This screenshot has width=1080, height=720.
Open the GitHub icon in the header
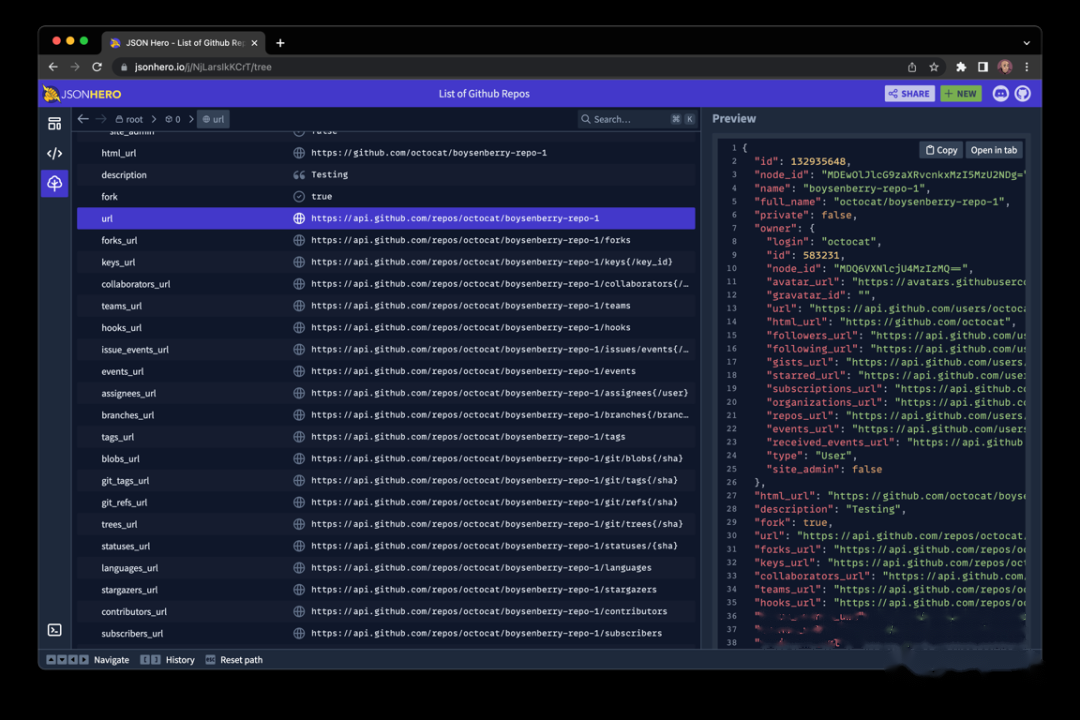(x=1023, y=94)
